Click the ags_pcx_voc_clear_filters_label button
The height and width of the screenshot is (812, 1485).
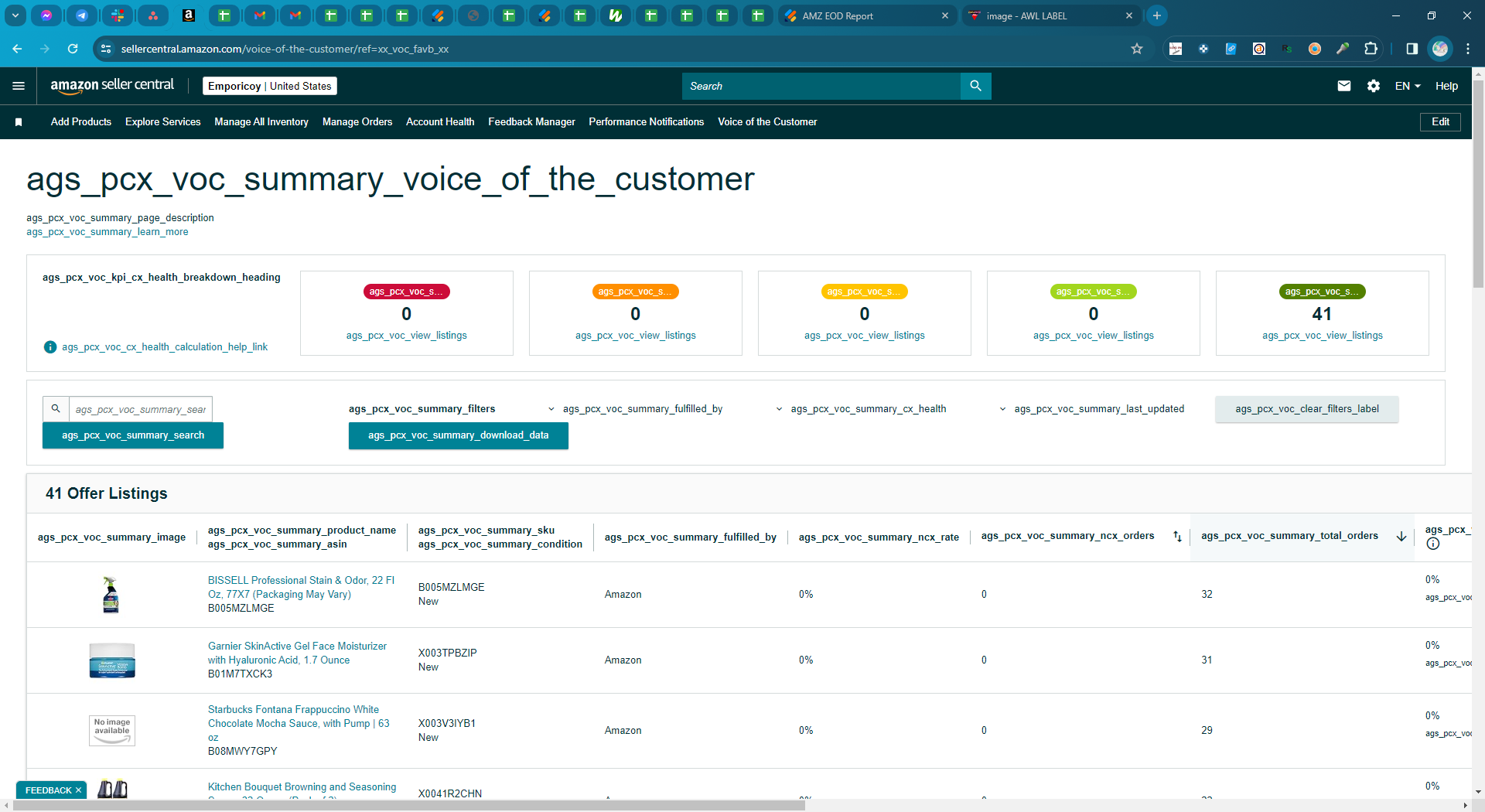1307,409
